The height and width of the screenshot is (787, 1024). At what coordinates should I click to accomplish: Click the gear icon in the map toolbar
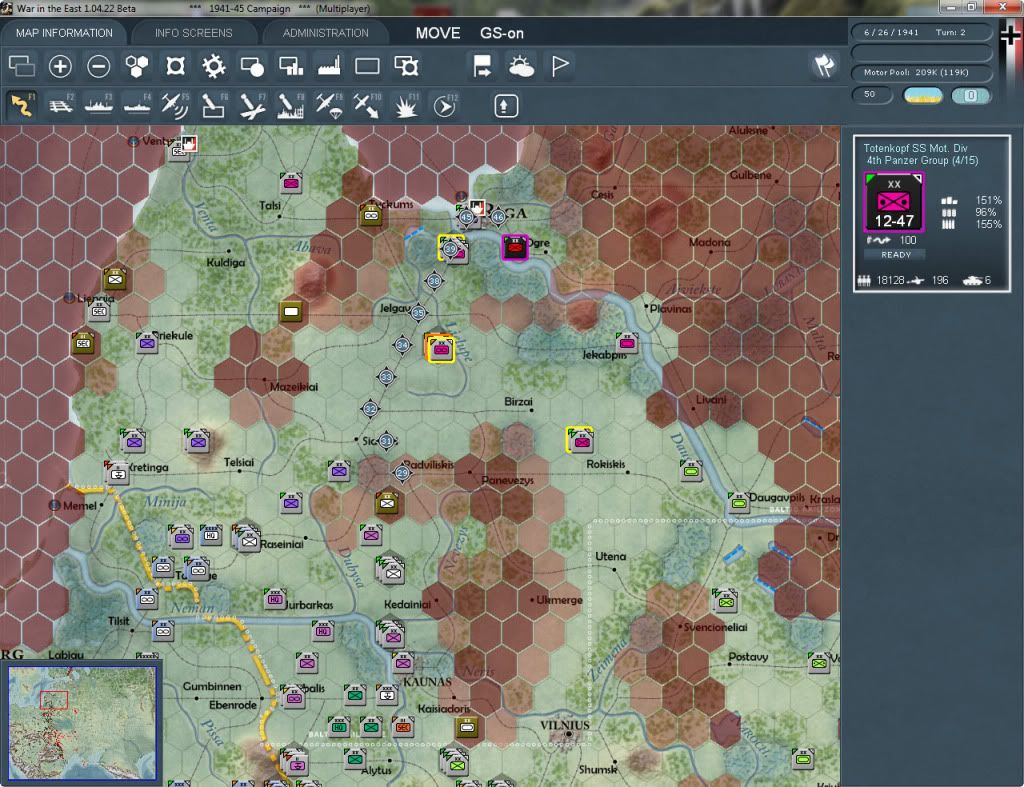(214, 66)
